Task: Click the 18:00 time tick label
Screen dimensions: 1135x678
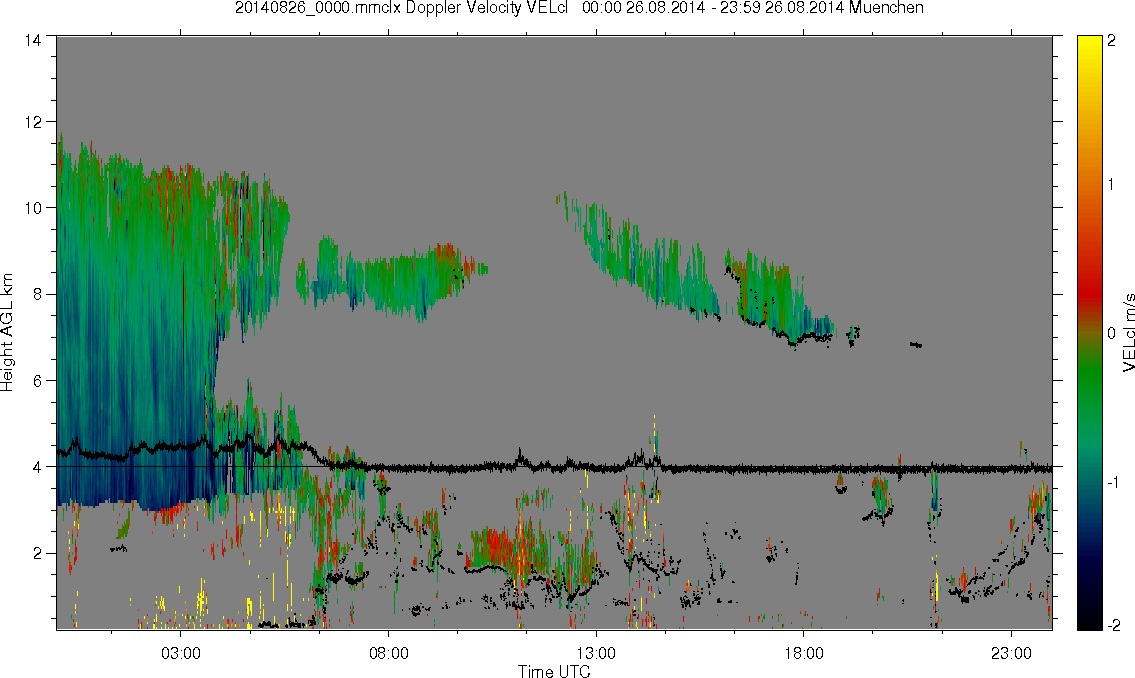Action: 804,654
